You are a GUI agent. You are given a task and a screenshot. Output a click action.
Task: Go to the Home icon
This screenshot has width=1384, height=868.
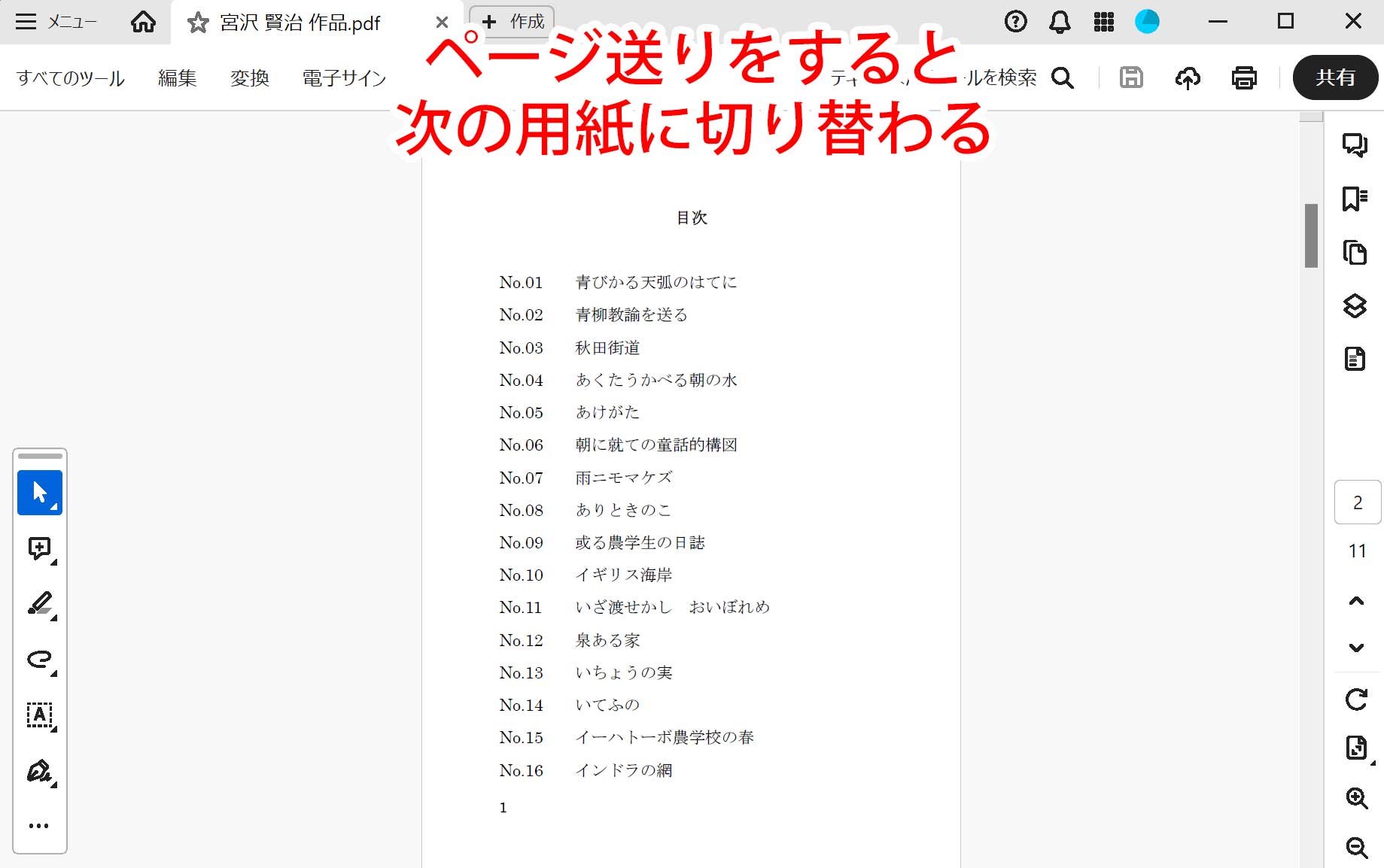(143, 22)
